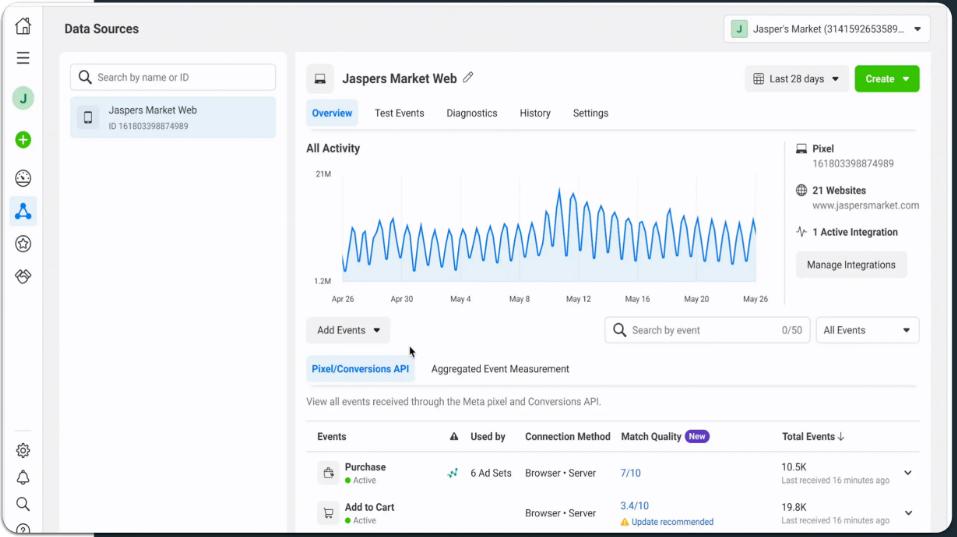Open the History tab
Image resolution: width=957 pixels, height=537 pixels.
point(535,113)
